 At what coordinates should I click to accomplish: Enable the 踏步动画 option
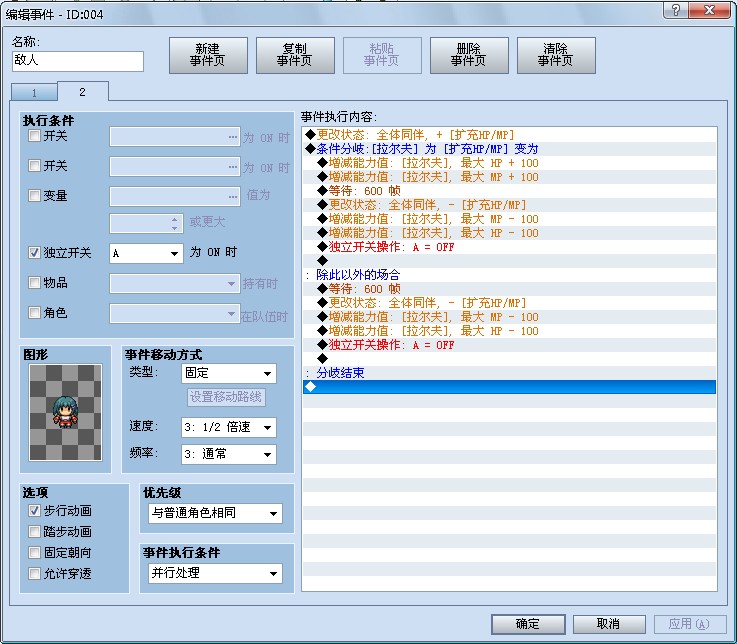tap(34, 532)
